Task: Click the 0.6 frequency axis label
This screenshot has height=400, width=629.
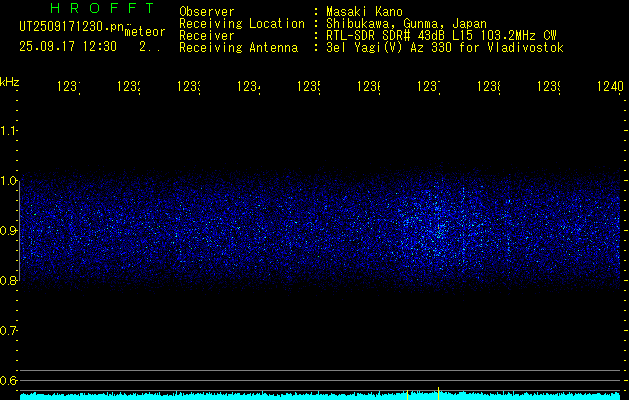Action: tap(8, 380)
